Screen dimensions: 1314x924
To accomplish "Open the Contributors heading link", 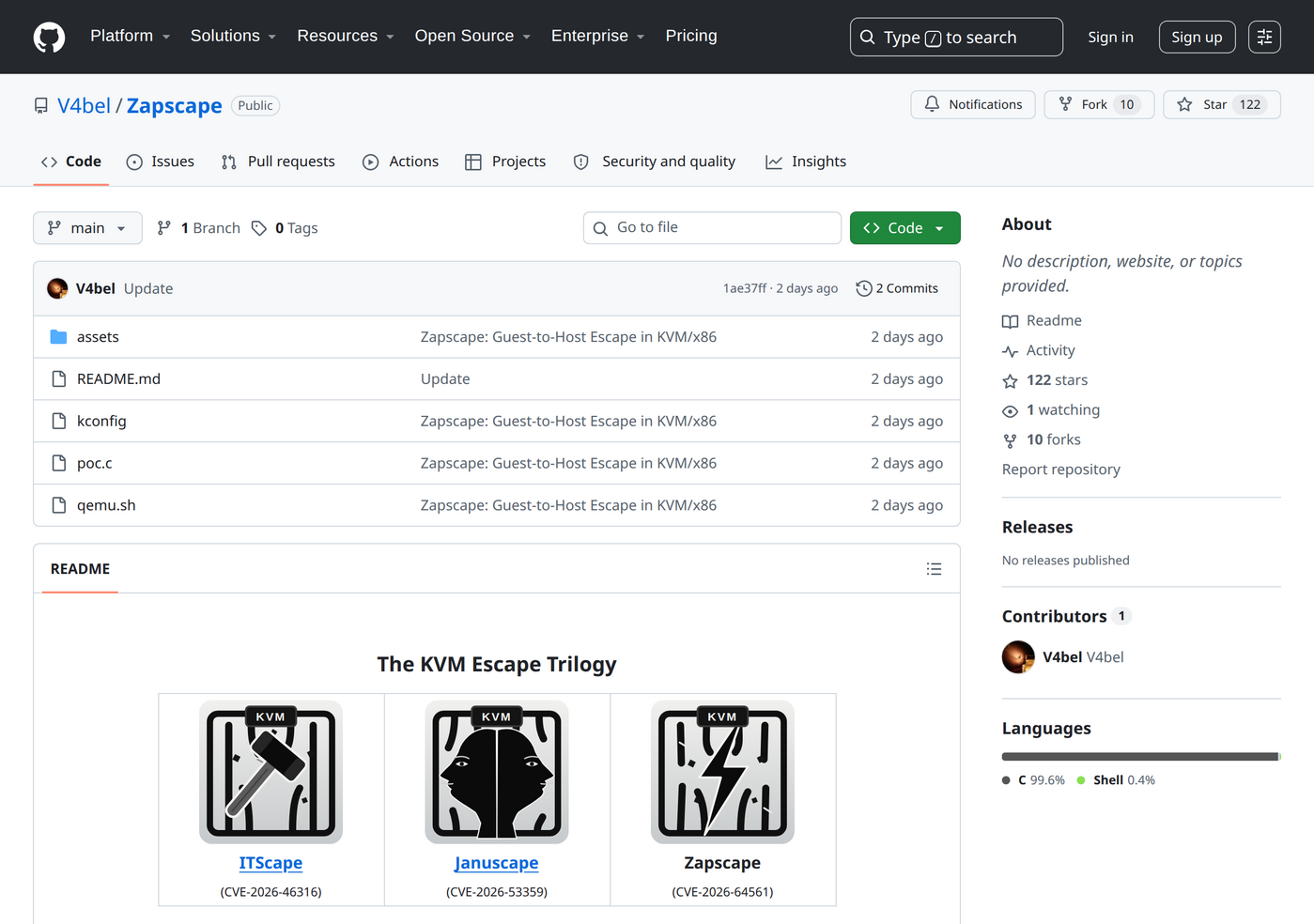I will tap(1066, 616).
